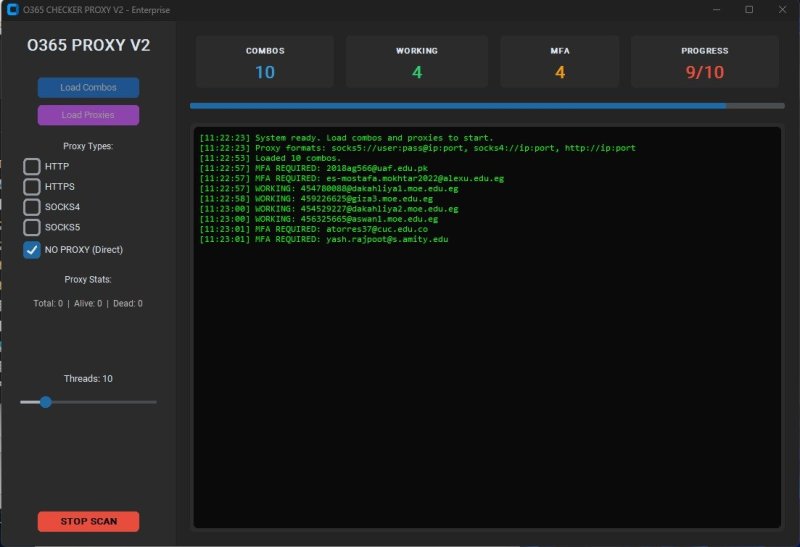This screenshot has width=800, height=547.
Task: Click the Load Proxies button
Action: (x=88, y=115)
